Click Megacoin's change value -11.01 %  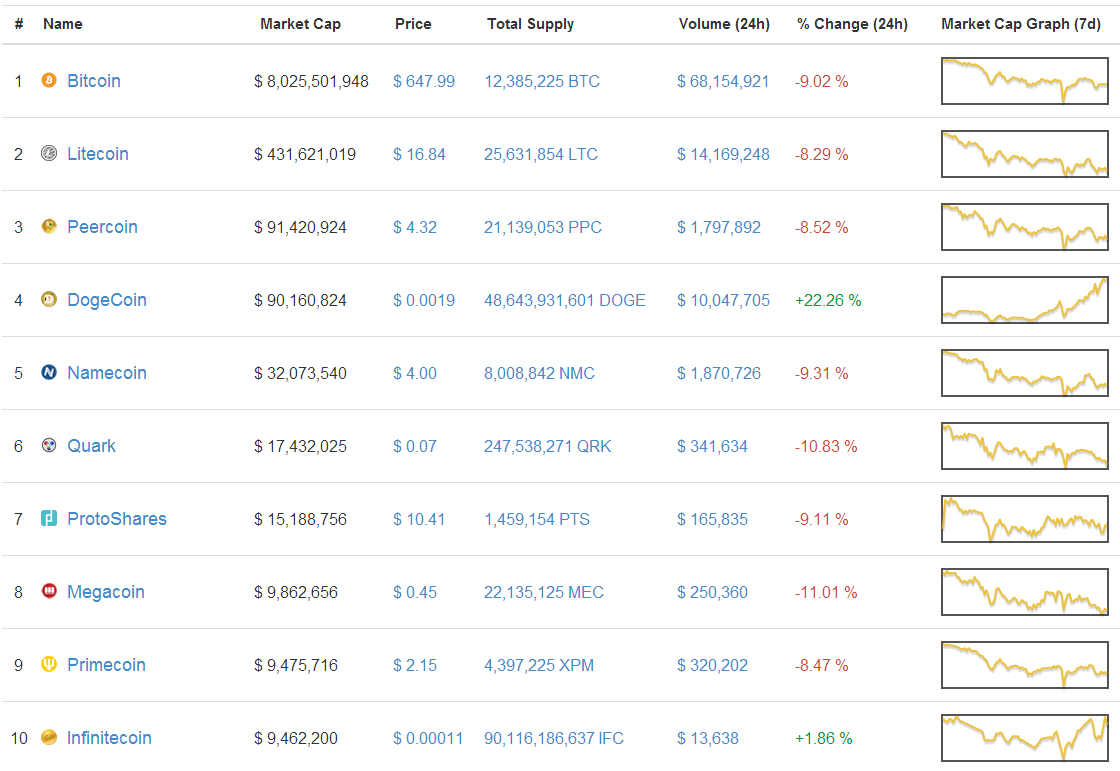tap(826, 592)
